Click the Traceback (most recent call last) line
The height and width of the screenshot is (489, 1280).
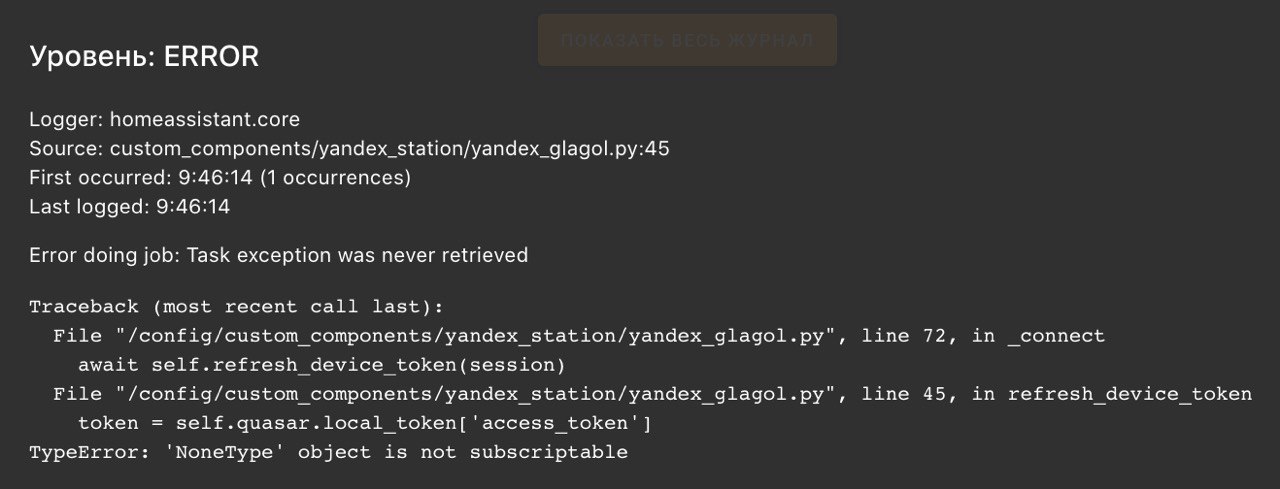coord(236,307)
